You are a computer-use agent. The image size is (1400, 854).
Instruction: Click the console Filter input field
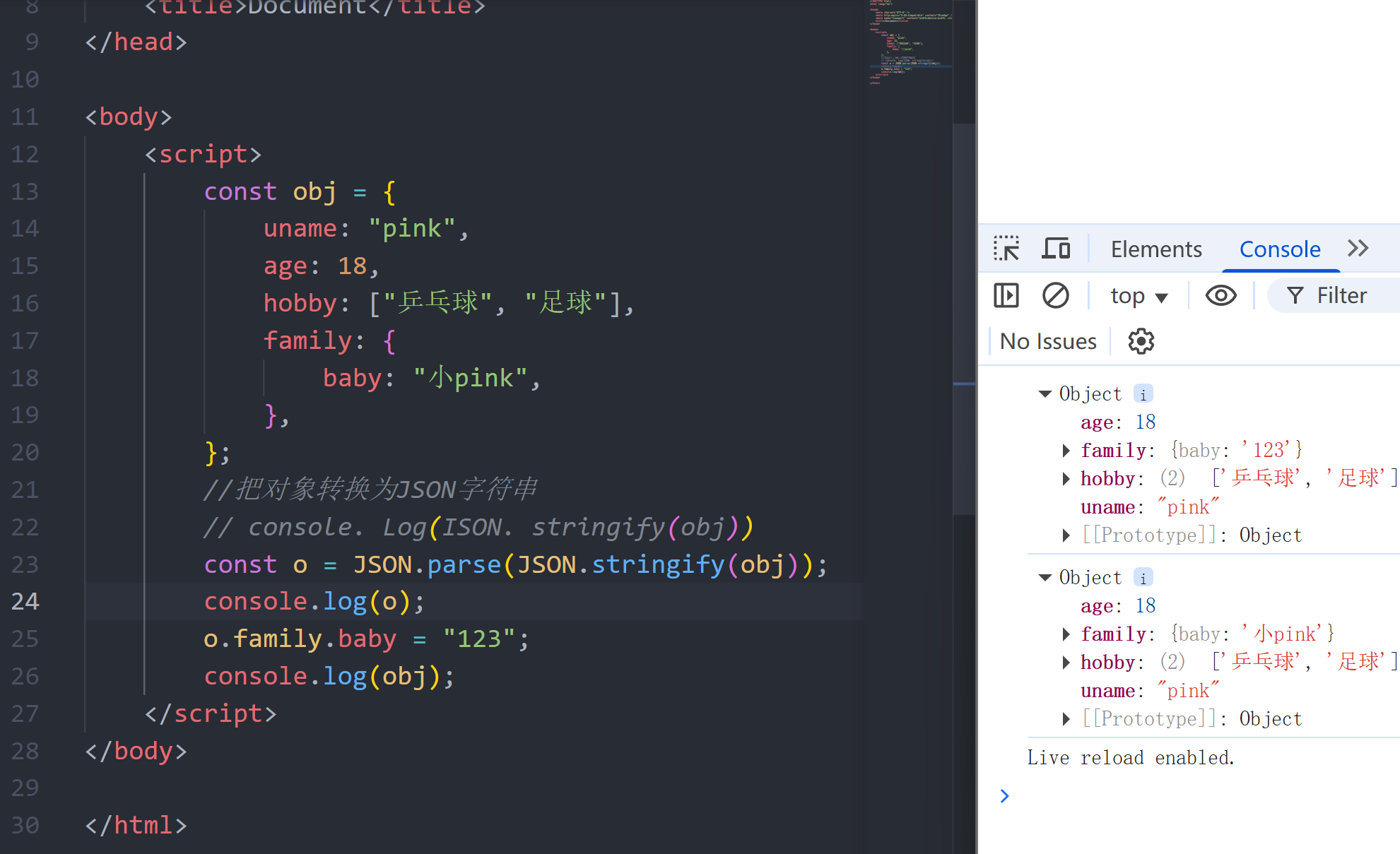pos(1343,295)
